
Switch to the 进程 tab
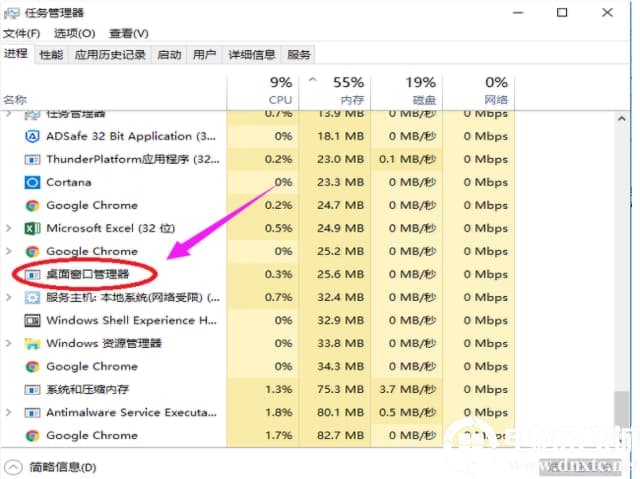point(16,53)
